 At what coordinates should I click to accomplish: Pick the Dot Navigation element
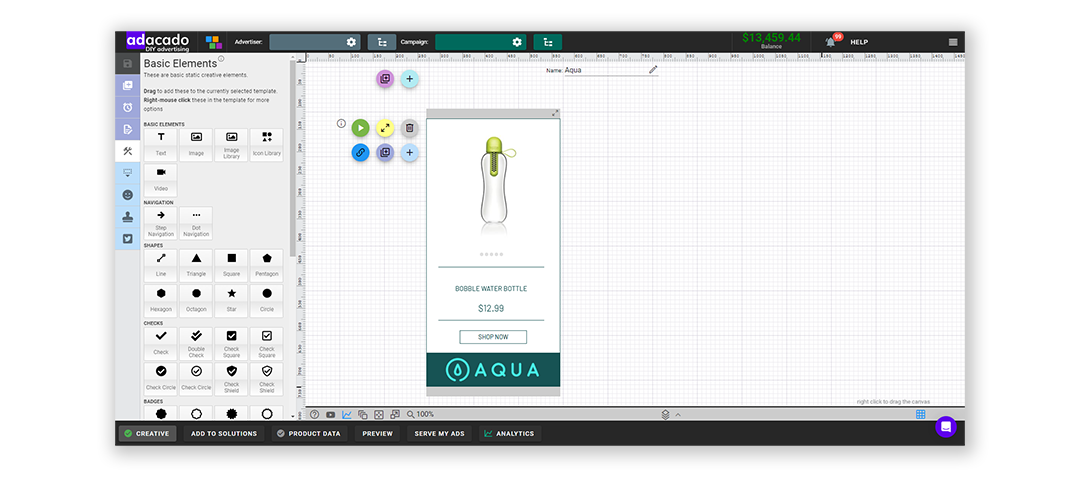point(196,222)
